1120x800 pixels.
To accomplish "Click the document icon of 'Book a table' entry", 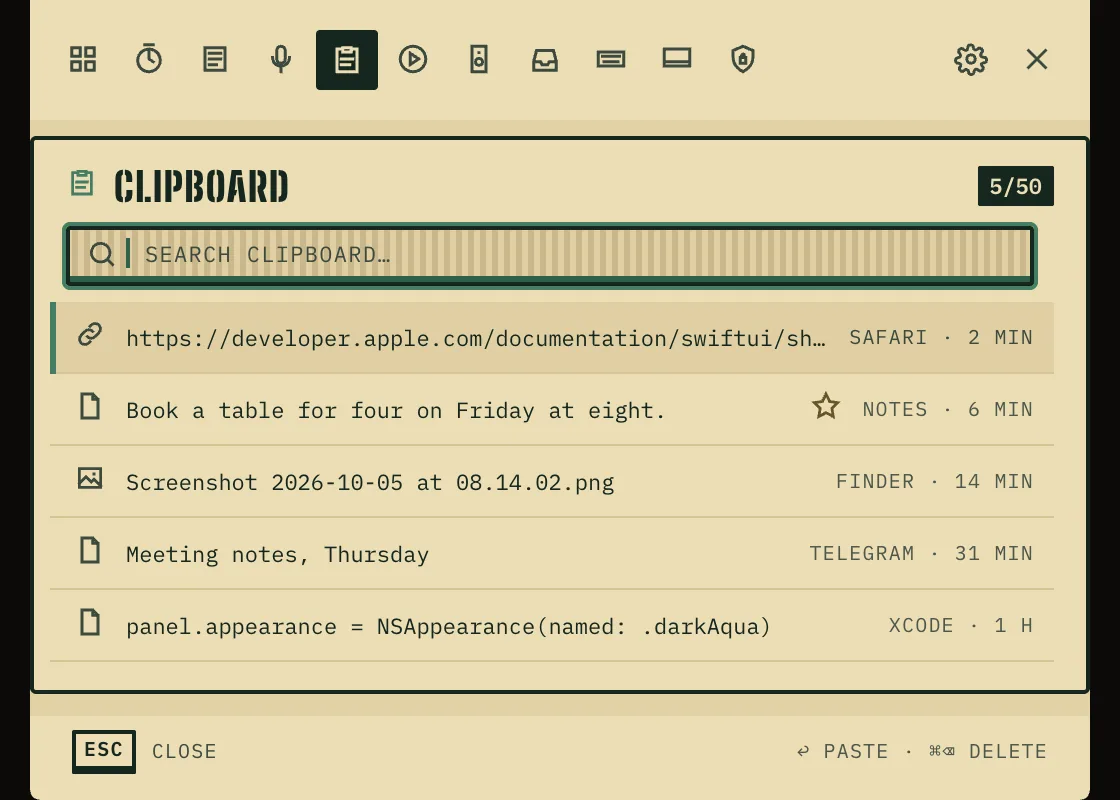I will tap(90, 406).
